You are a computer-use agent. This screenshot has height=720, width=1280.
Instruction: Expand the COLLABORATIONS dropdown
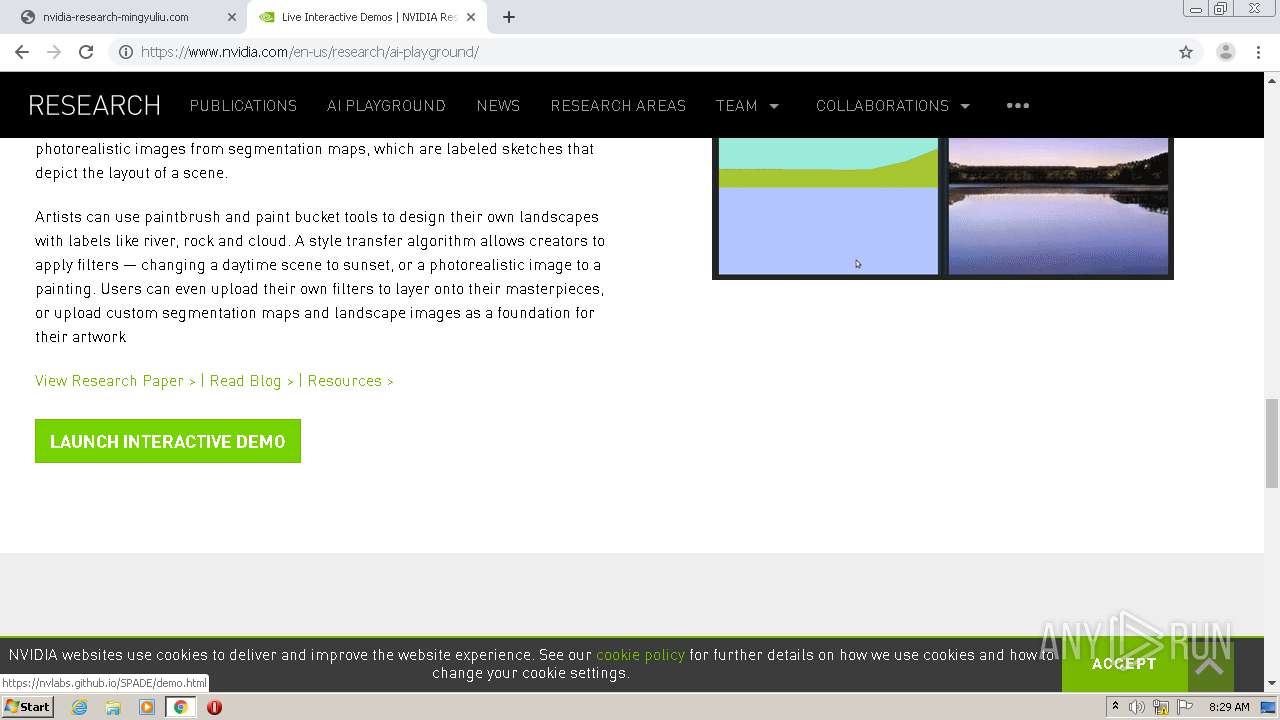pos(893,105)
